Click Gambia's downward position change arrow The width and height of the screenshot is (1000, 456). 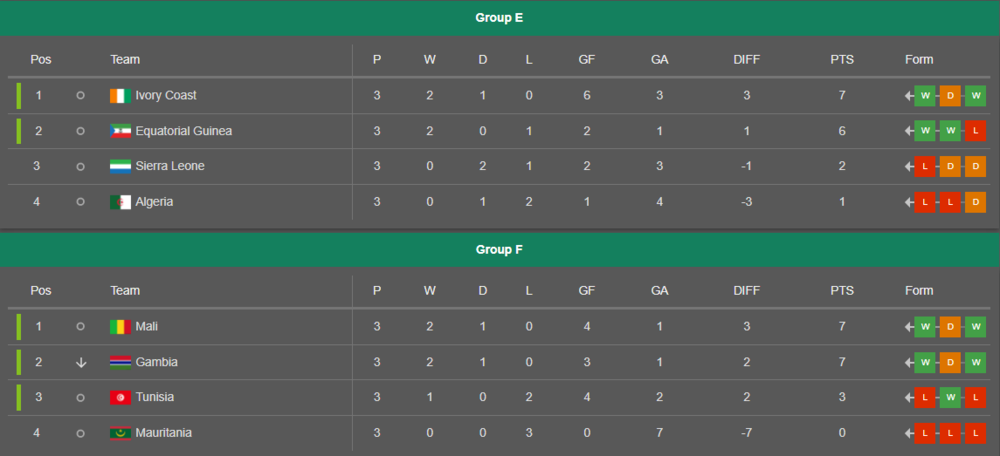point(81,362)
